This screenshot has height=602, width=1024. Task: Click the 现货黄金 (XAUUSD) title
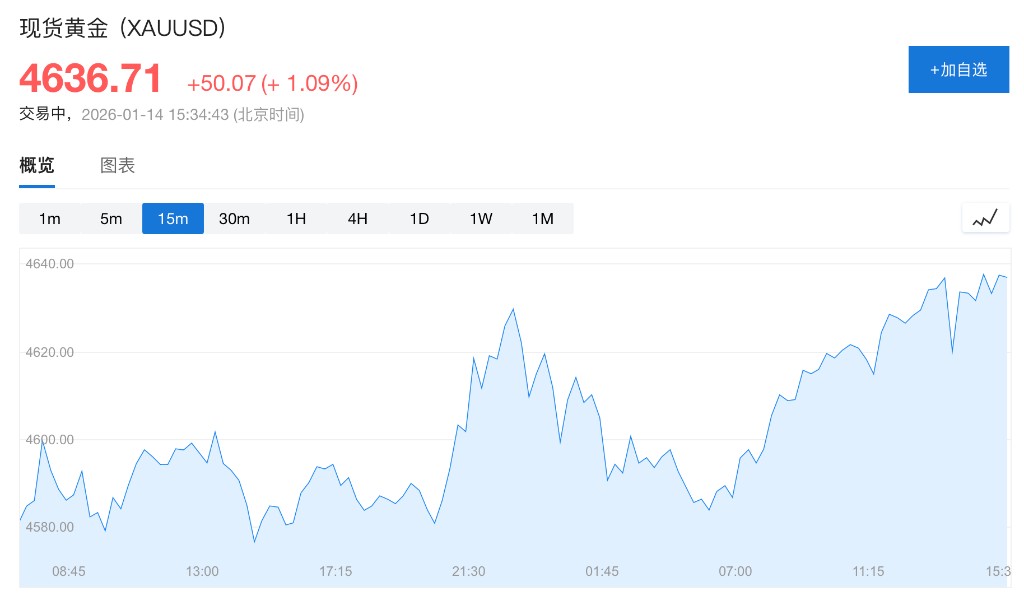tap(123, 28)
